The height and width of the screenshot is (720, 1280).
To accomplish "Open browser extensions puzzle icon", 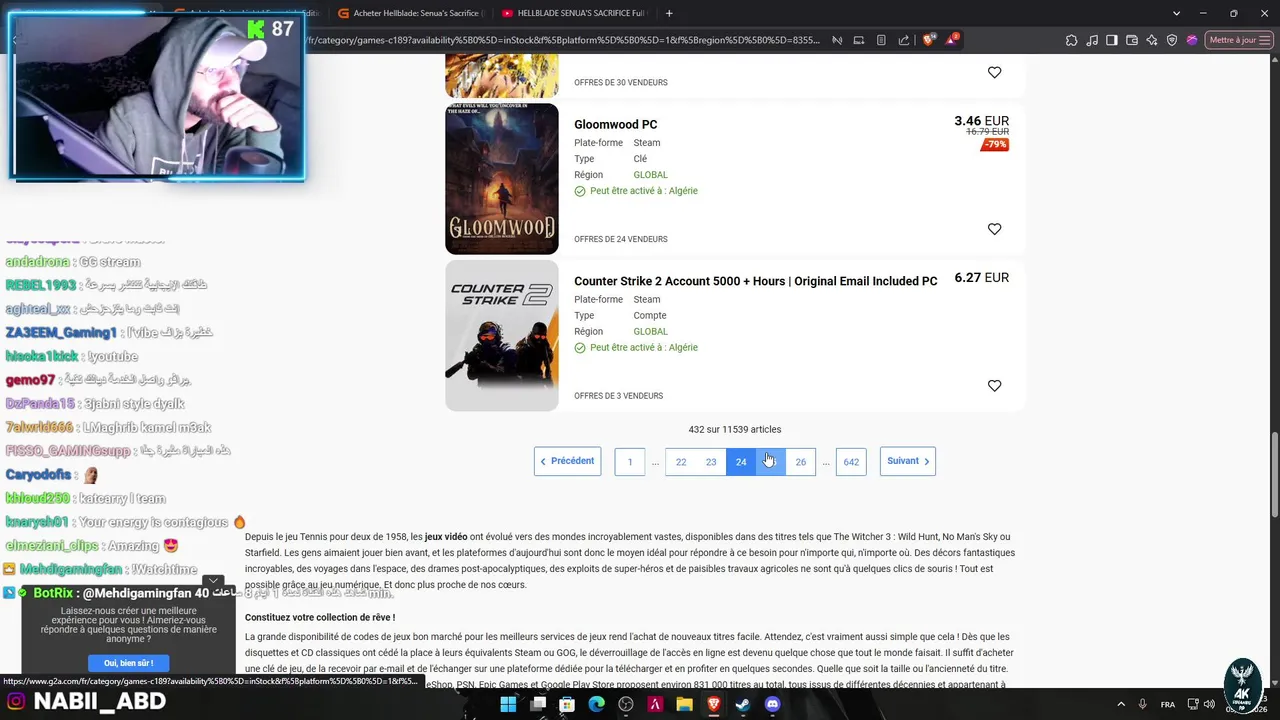I will pyautogui.click(x=1072, y=40).
